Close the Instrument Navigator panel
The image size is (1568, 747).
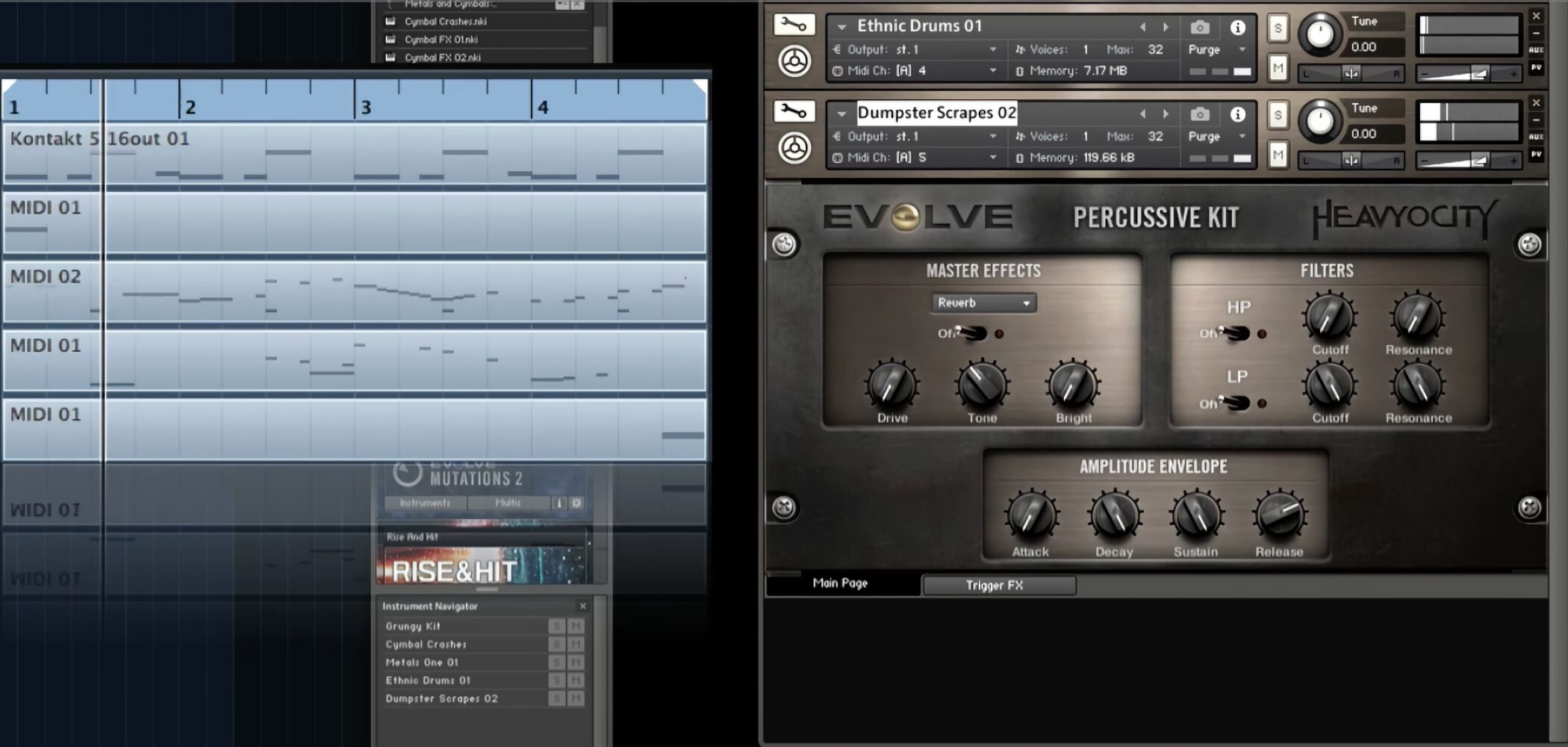click(x=583, y=606)
